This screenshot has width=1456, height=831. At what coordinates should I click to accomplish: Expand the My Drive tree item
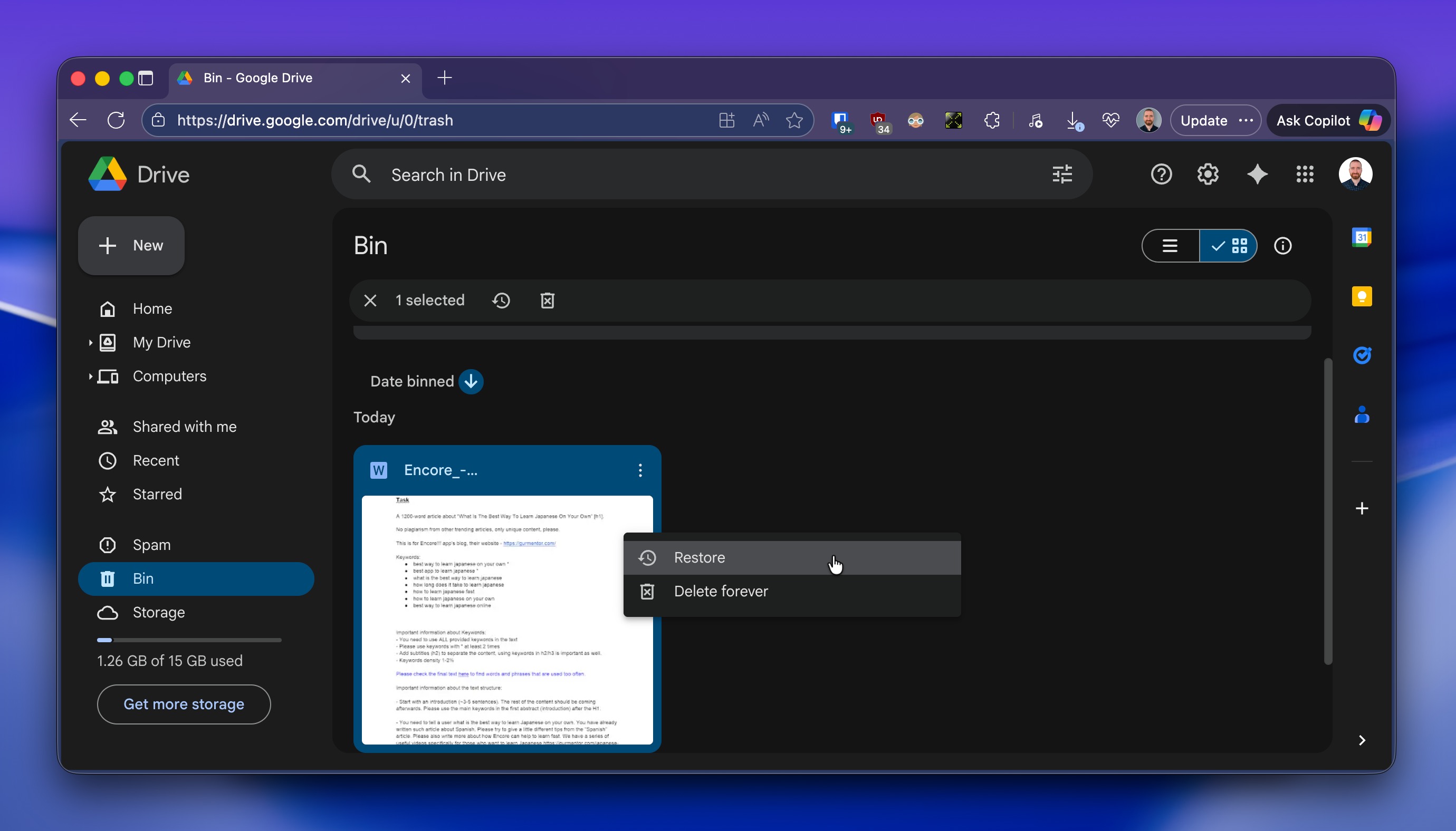[x=90, y=342]
